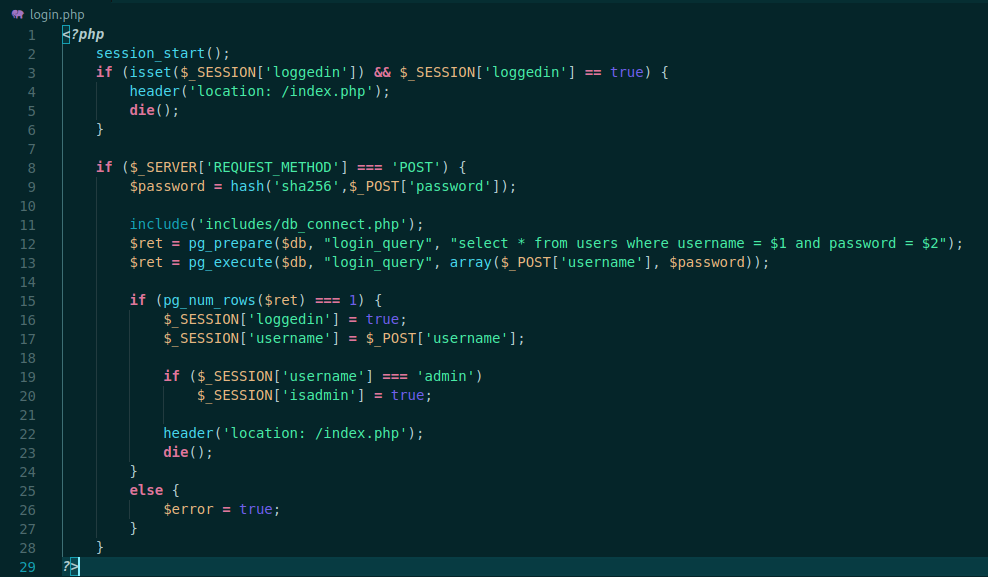Screen dimensions: 988x577
Task: Click the number 1 after === on line 15
Action: tap(353, 300)
